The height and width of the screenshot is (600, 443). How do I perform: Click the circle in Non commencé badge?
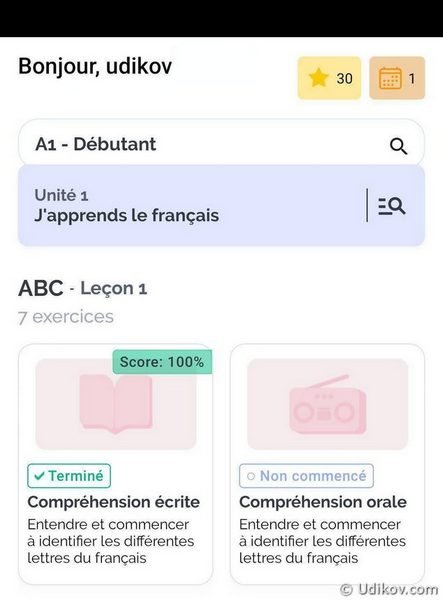tap(251, 476)
